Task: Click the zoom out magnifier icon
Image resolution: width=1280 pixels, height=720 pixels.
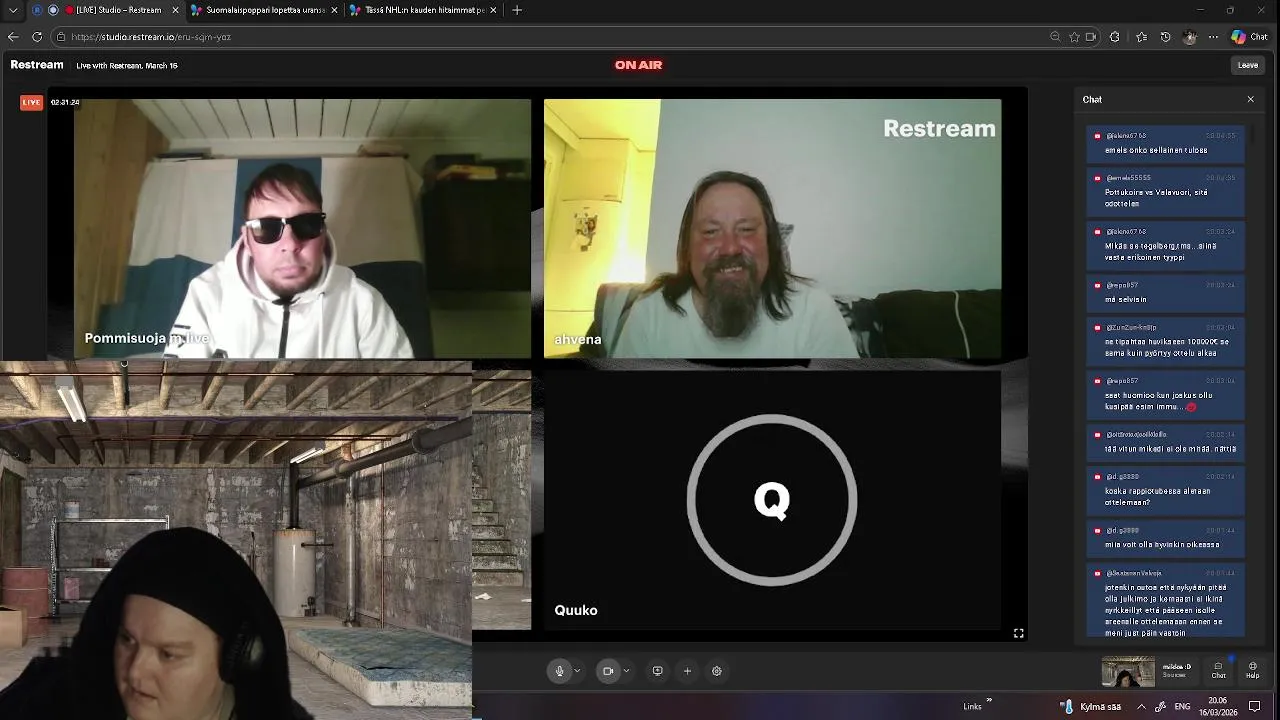Action: tap(1055, 37)
